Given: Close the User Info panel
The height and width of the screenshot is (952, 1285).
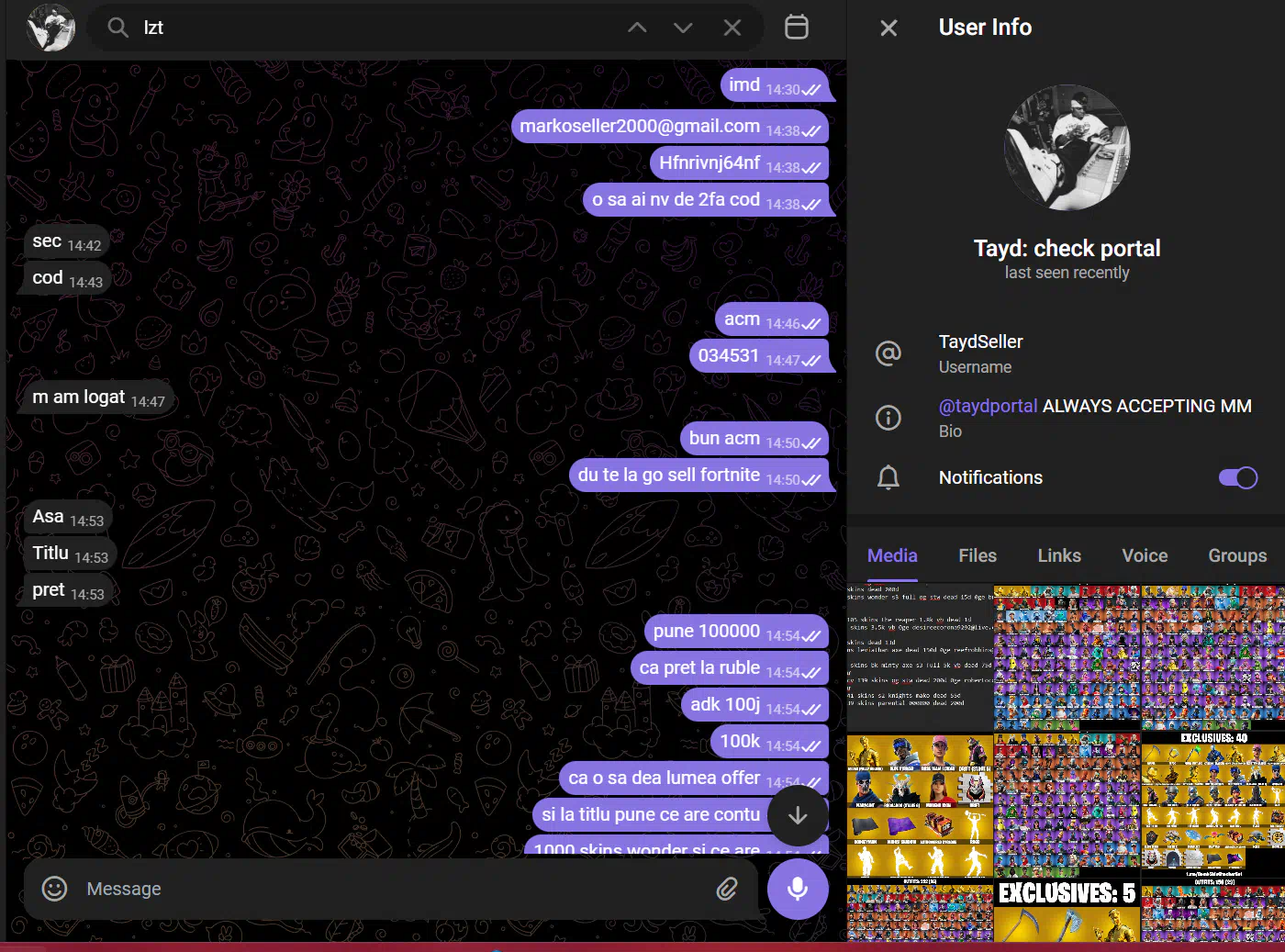Looking at the screenshot, I should (888, 28).
